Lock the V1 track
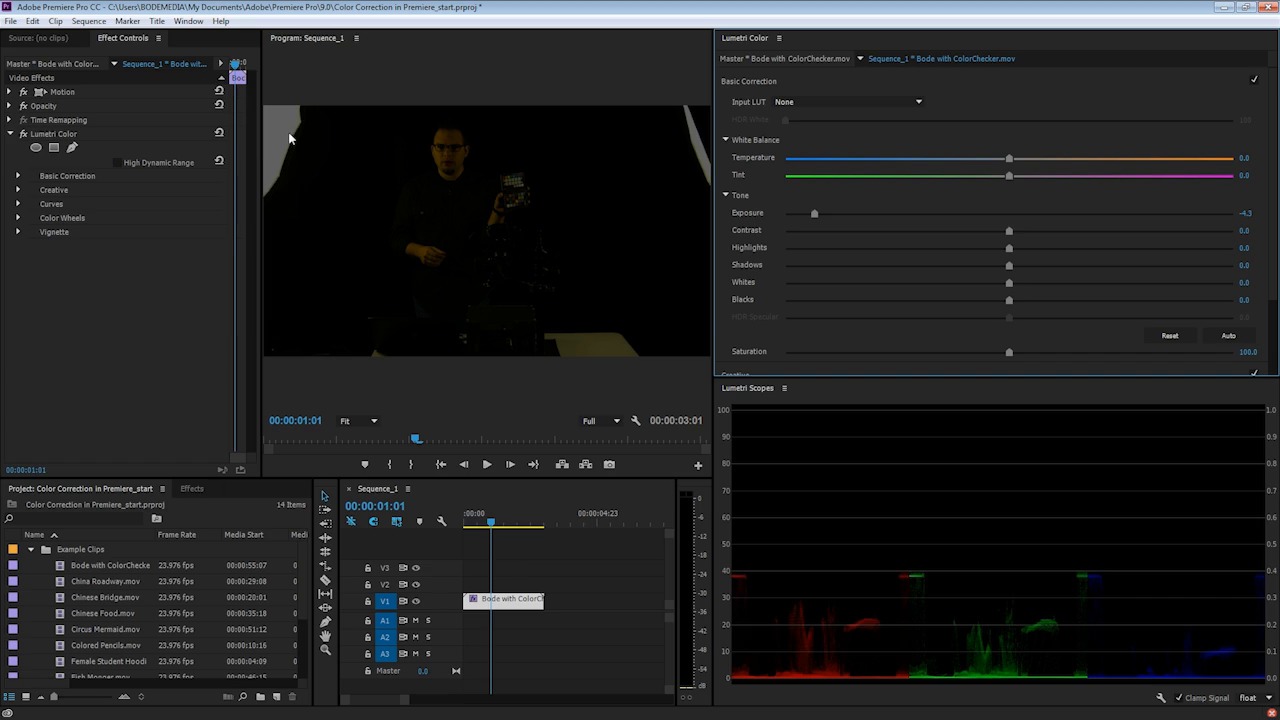 pos(367,601)
